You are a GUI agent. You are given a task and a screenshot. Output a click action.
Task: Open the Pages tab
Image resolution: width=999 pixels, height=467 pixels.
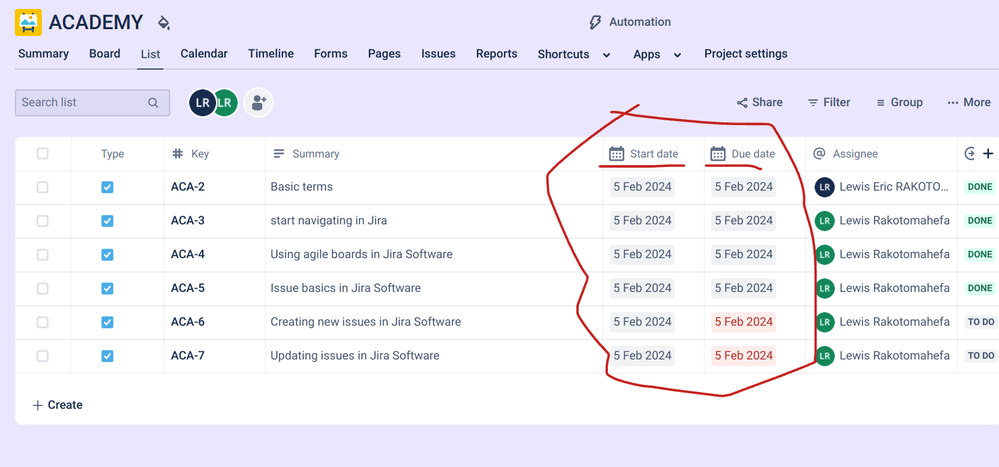(384, 54)
